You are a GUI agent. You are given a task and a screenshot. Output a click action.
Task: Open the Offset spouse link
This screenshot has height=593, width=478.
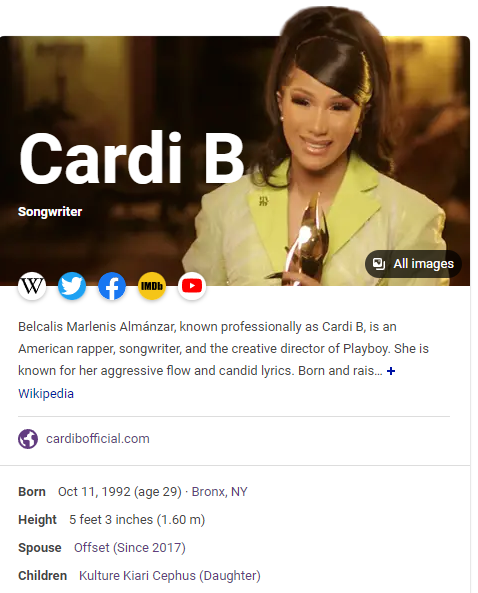129,548
